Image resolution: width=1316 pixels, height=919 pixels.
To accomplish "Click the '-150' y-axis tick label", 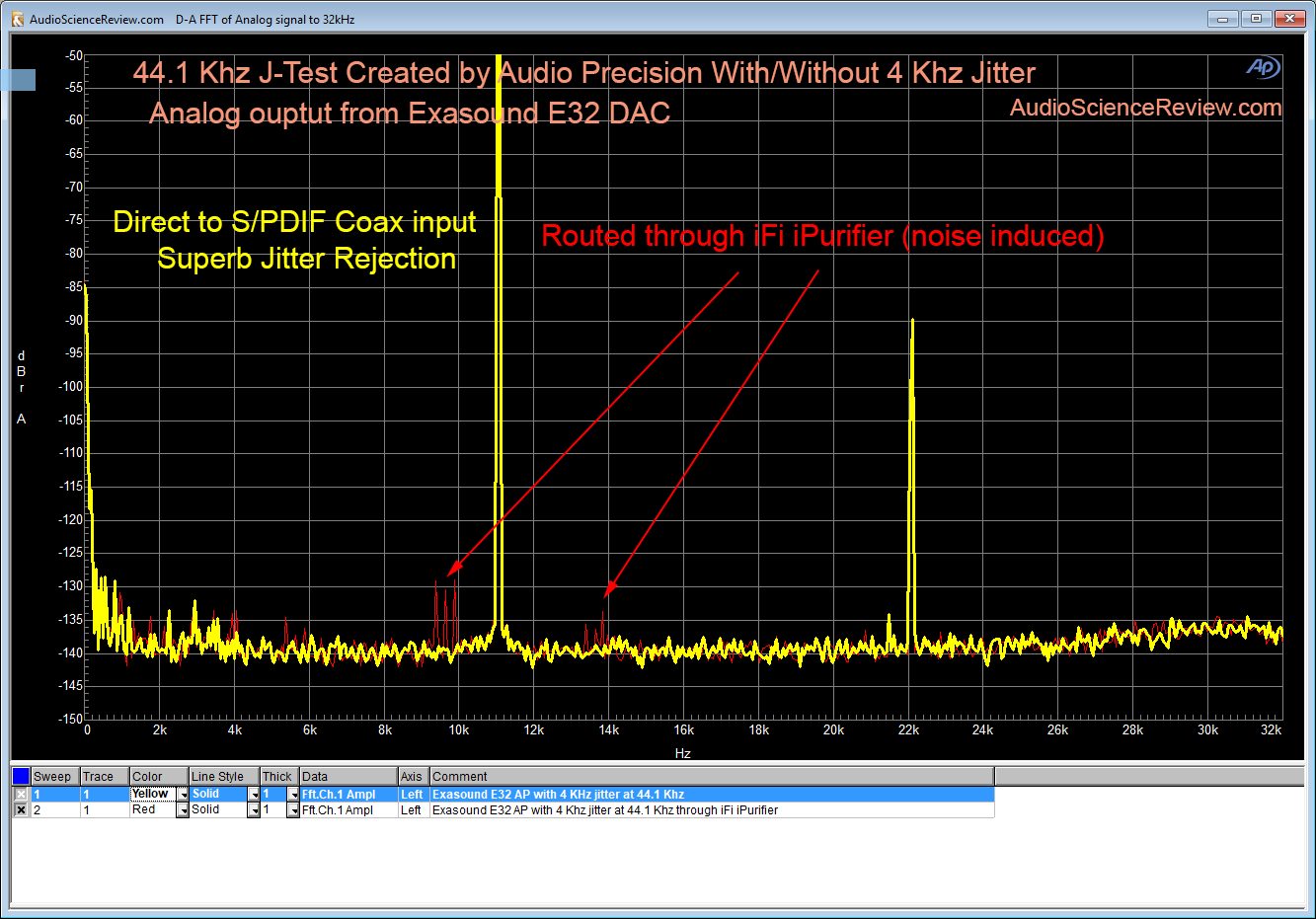I will click(71, 719).
